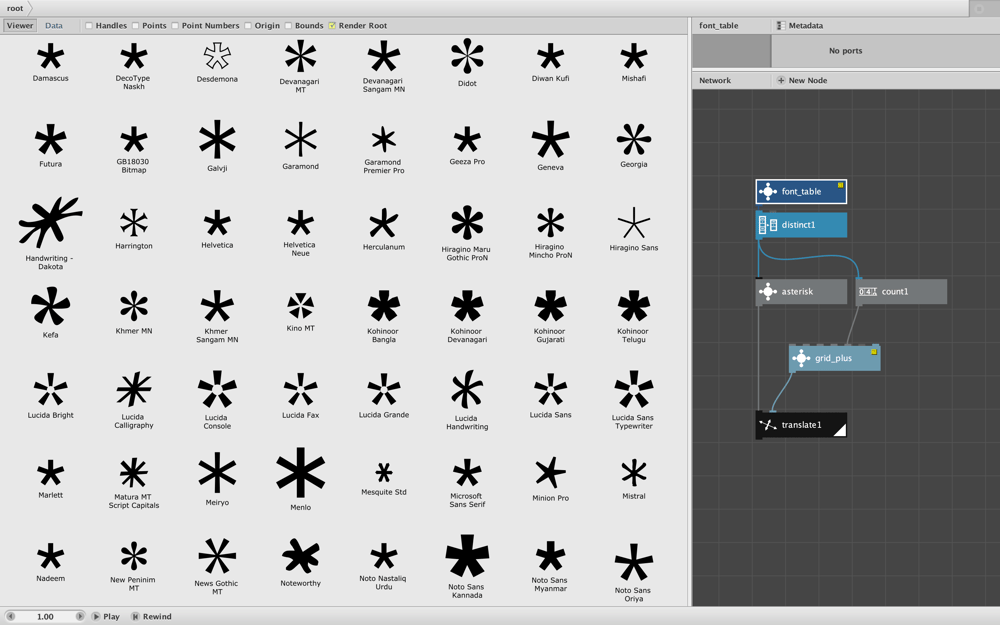Click the Noteworthy asterisk glyph
The width and height of the screenshot is (1000, 625).
[x=300, y=556]
